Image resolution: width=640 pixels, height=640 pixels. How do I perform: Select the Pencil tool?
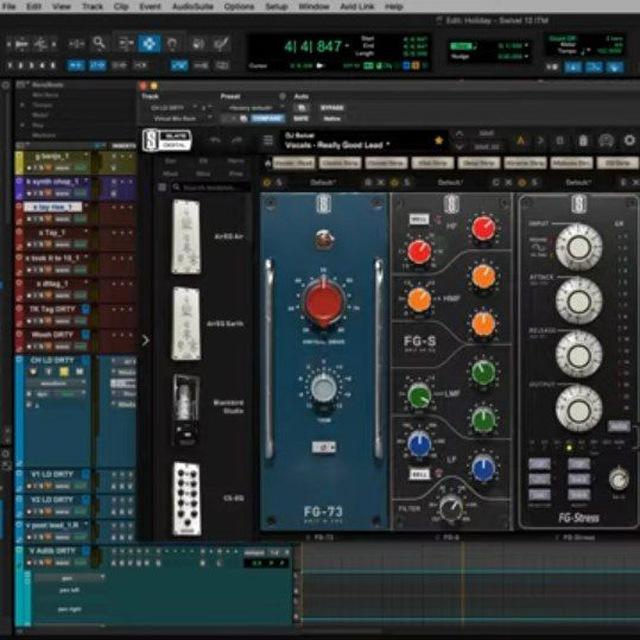222,43
